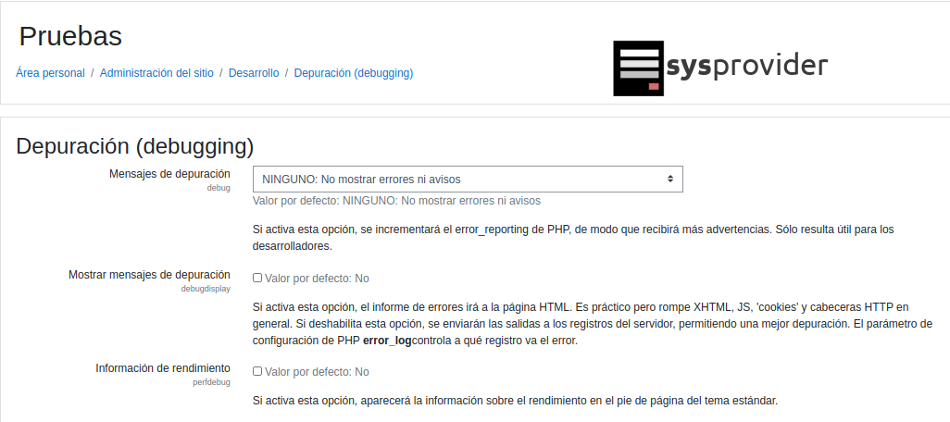Open Administración del sitio from the breadcrumb
This screenshot has height=422, width=950.
coord(156,73)
